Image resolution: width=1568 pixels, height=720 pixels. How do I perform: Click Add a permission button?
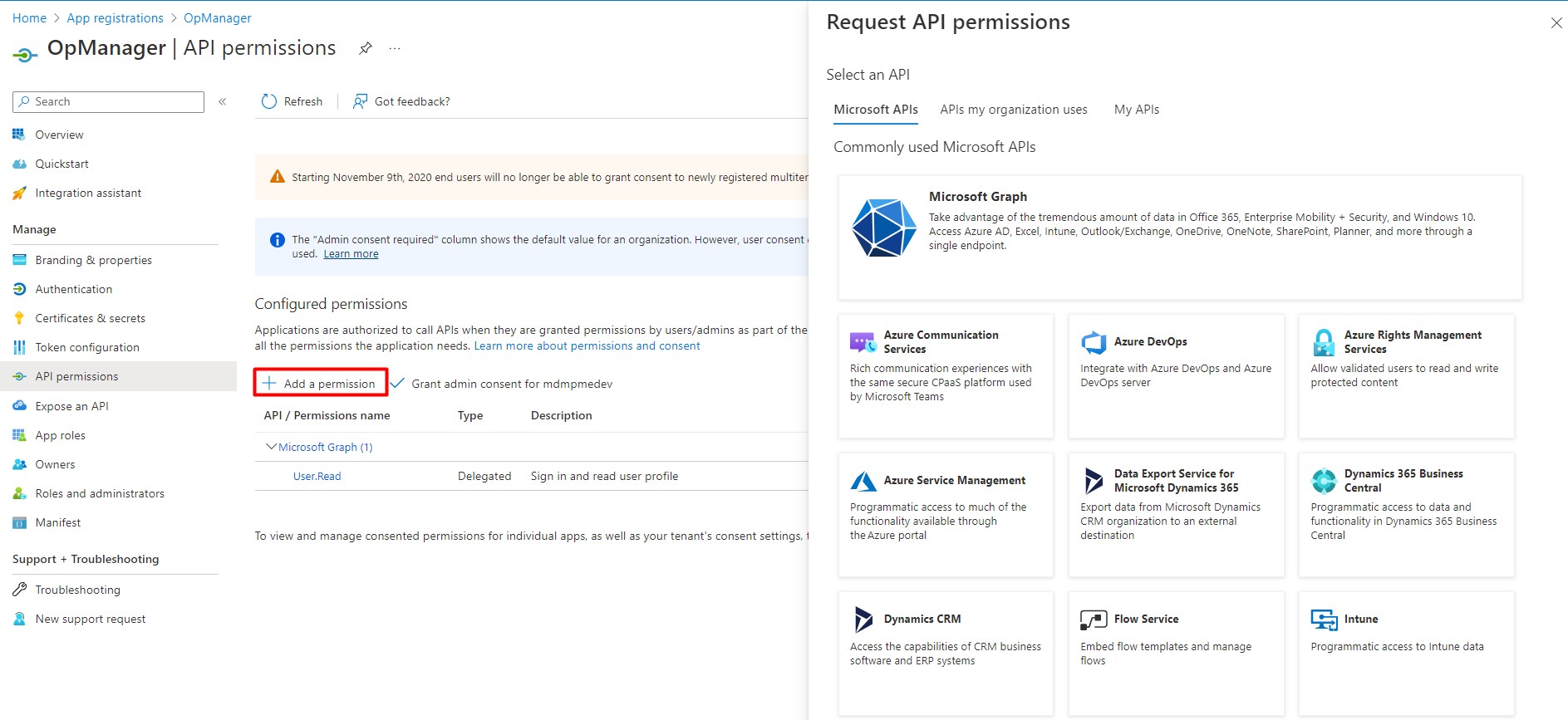(321, 383)
